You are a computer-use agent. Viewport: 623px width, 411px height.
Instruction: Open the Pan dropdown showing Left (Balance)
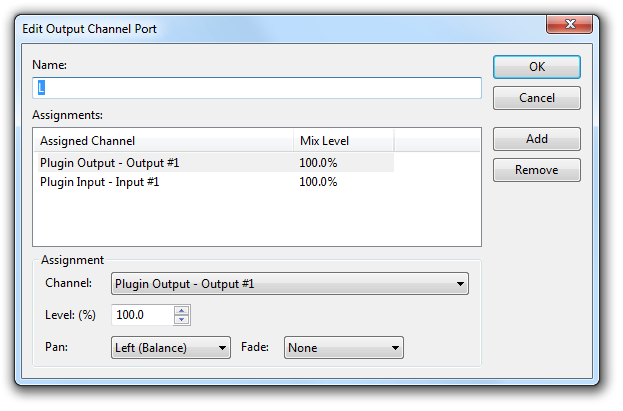(170, 348)
